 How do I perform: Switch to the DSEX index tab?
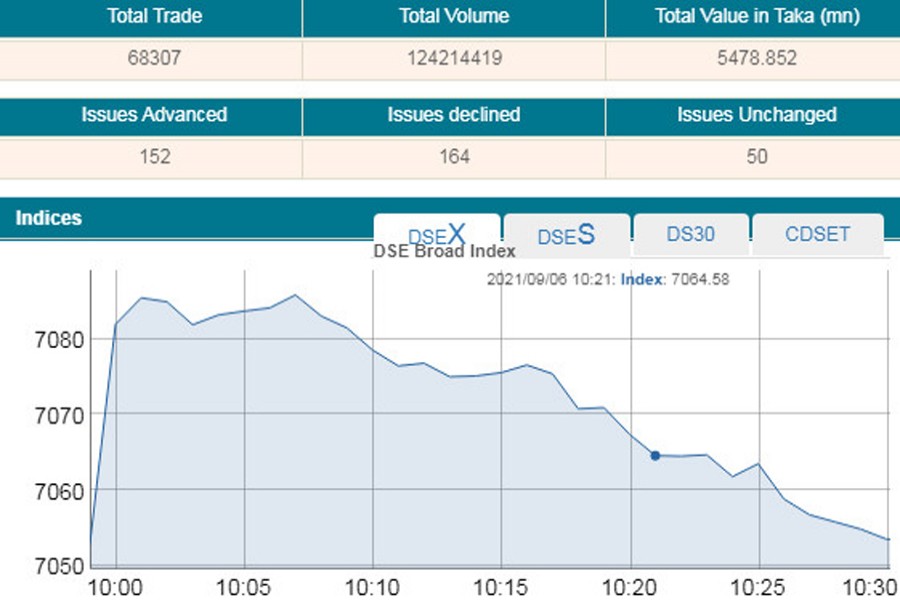click(x=437, y=235)
